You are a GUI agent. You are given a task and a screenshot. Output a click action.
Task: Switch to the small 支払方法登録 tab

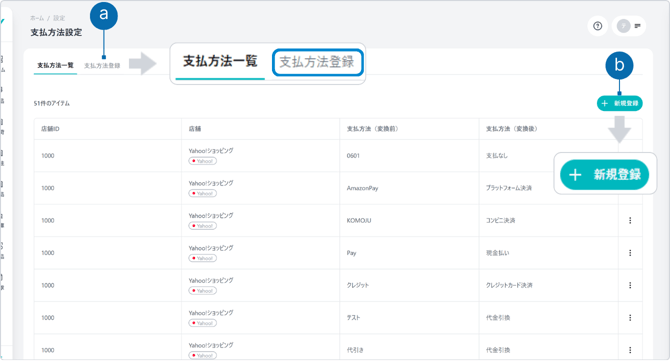(x=102, y=66)
